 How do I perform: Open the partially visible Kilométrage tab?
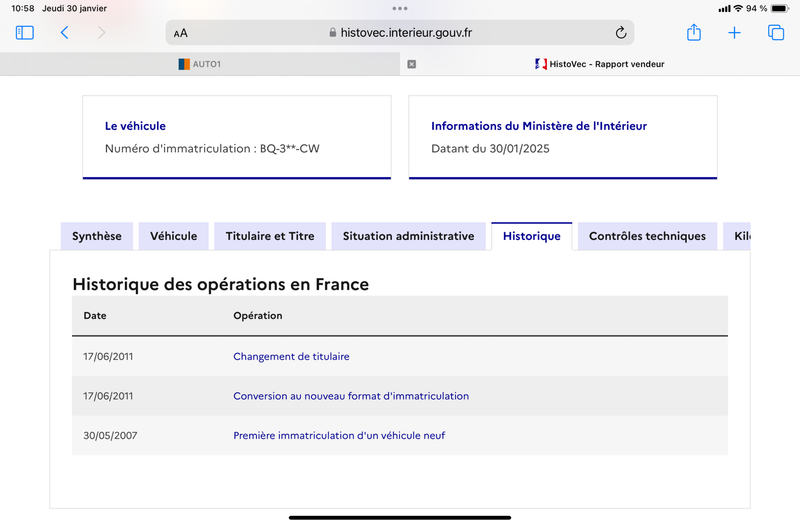pos(737,236)
